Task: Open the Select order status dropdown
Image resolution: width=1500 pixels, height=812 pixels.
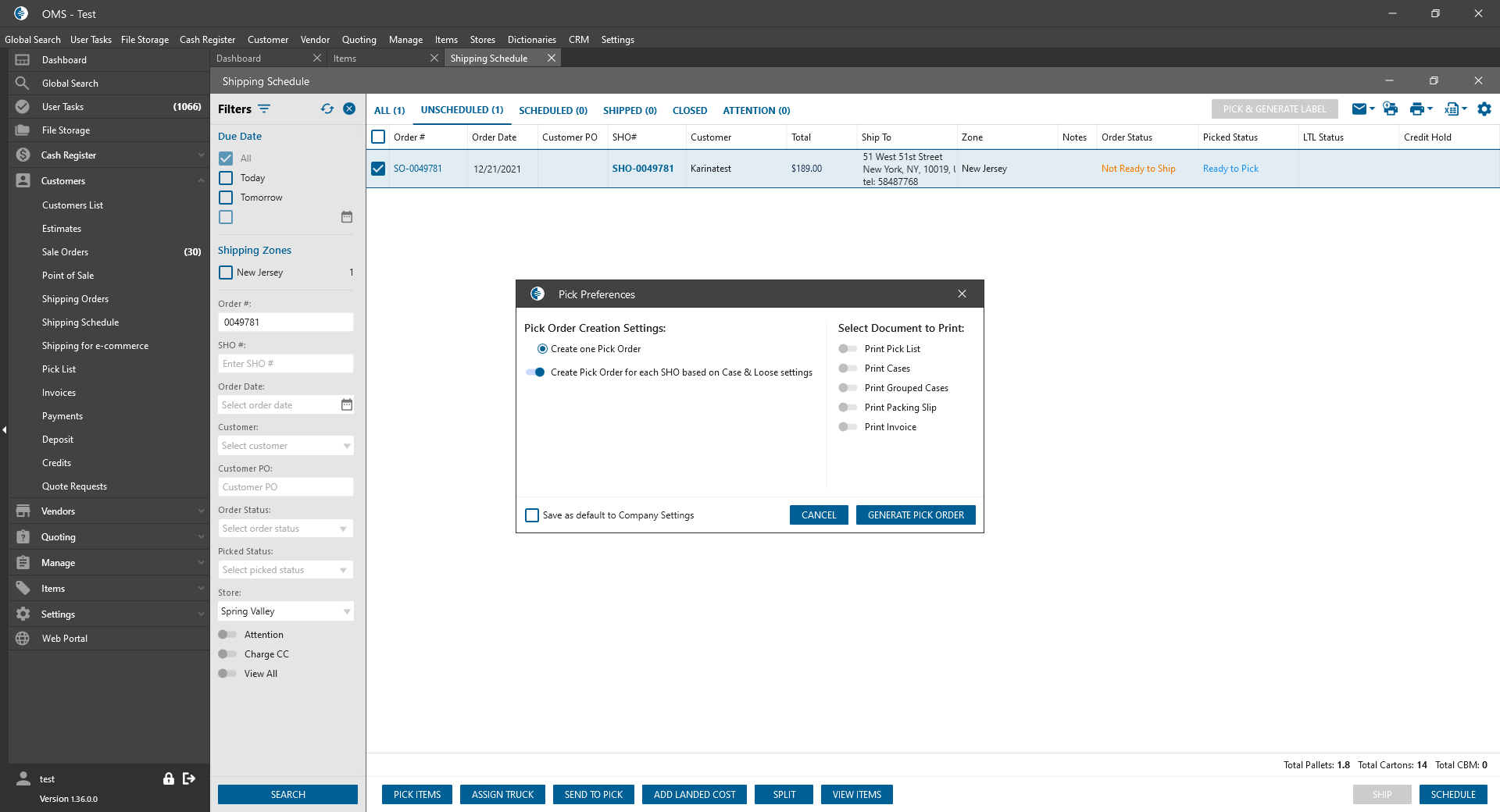Action: 285,529
